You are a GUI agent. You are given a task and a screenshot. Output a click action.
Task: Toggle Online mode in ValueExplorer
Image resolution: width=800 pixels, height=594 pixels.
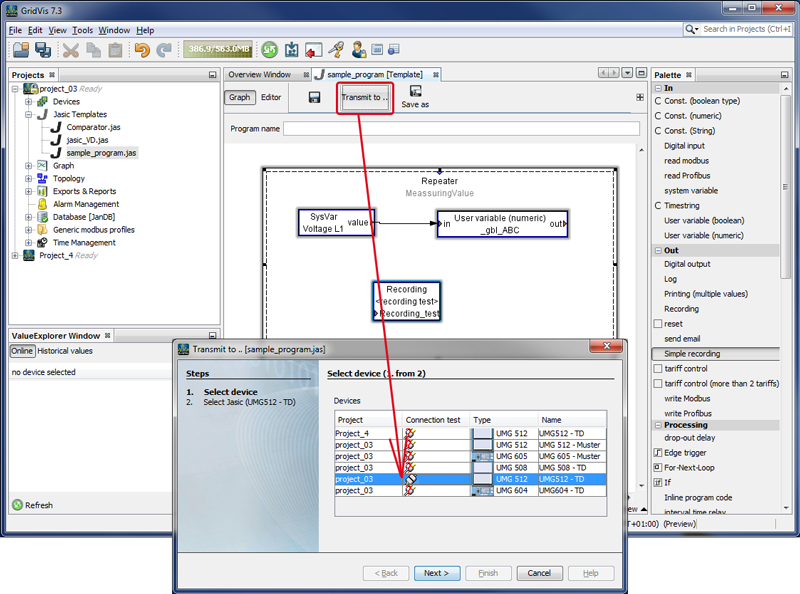tap(22, 351)
